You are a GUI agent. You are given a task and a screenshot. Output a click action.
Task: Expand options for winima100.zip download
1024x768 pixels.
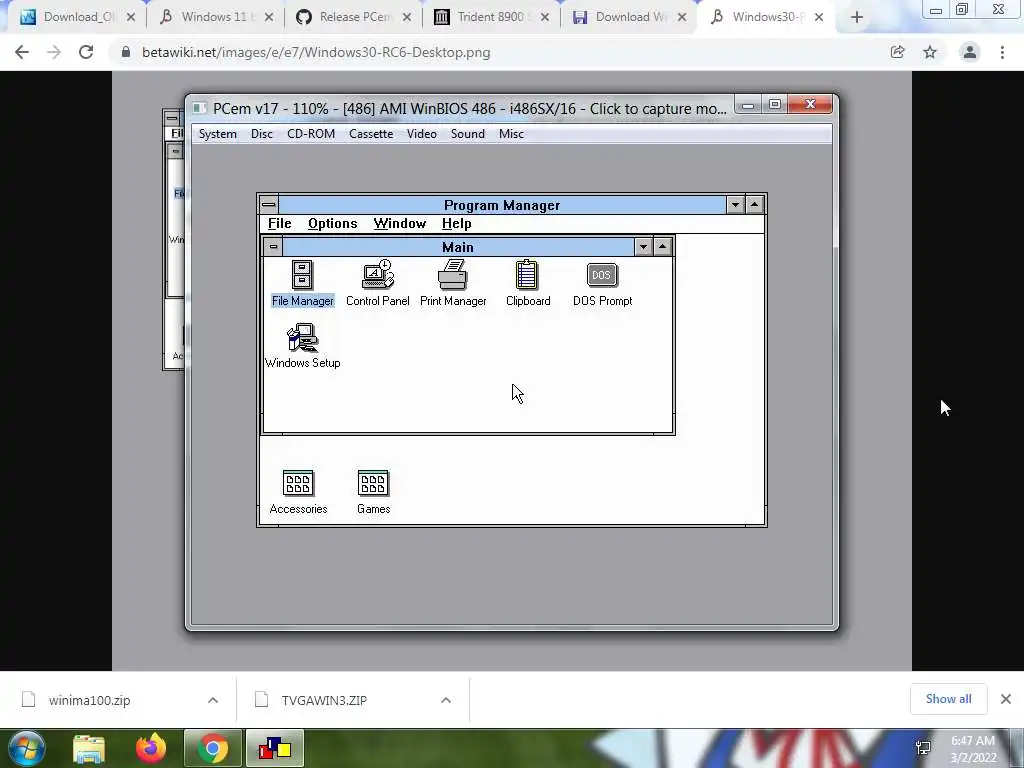point(213,700)
